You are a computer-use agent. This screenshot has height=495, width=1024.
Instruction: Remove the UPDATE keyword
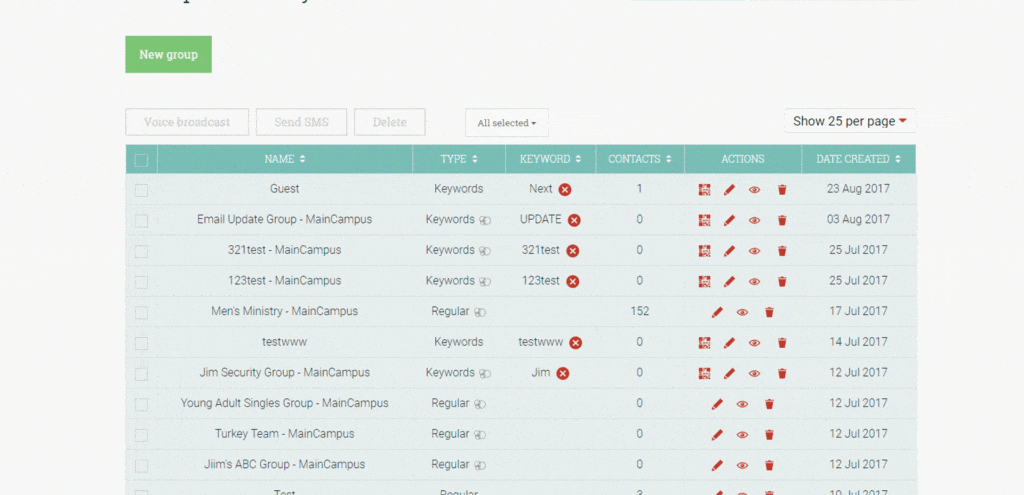574,220
